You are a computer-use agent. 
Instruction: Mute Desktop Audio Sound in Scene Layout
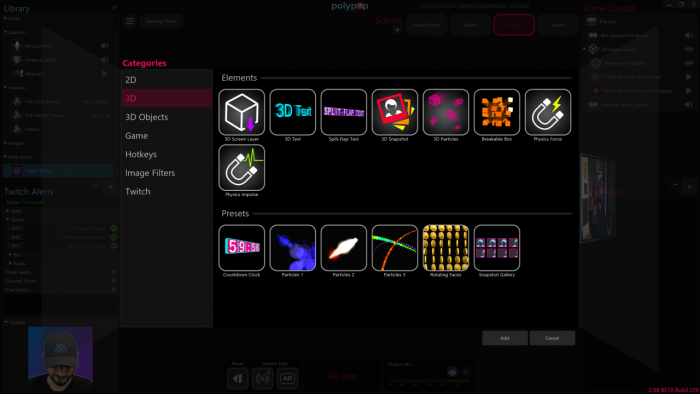pyautogui.click(x=689, y=104)
